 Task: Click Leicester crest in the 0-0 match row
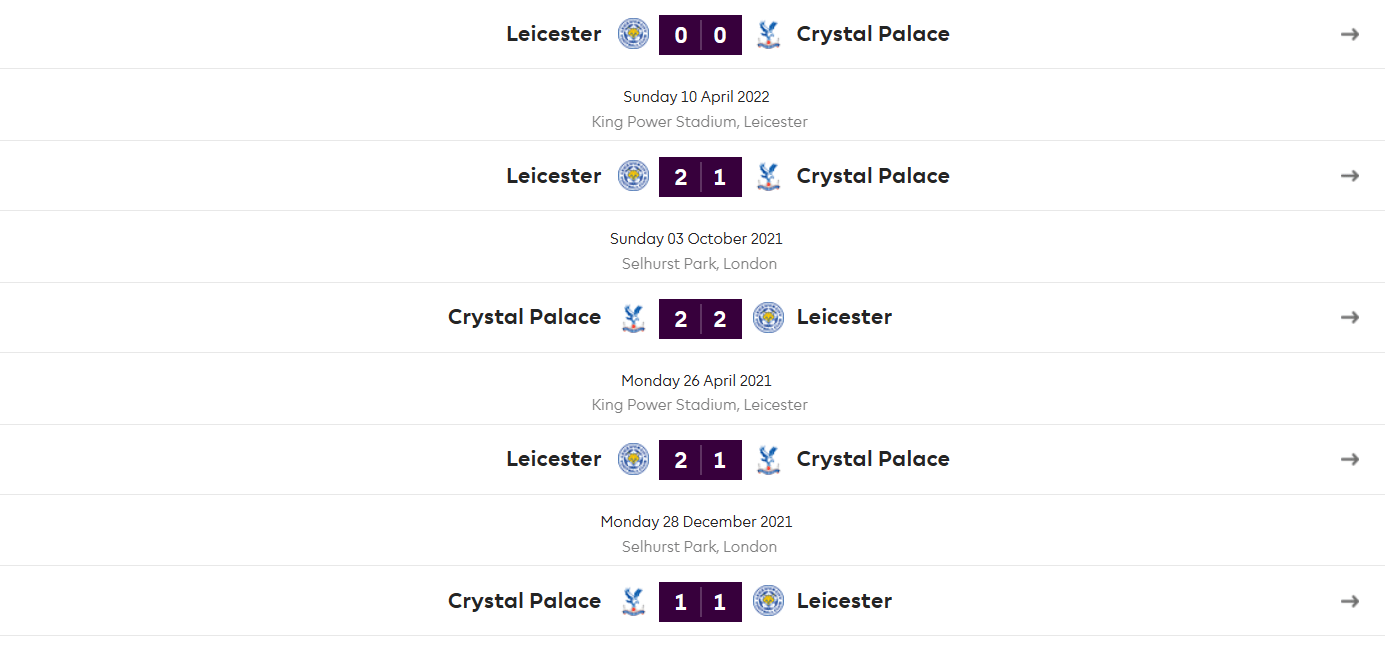(633, 34)
